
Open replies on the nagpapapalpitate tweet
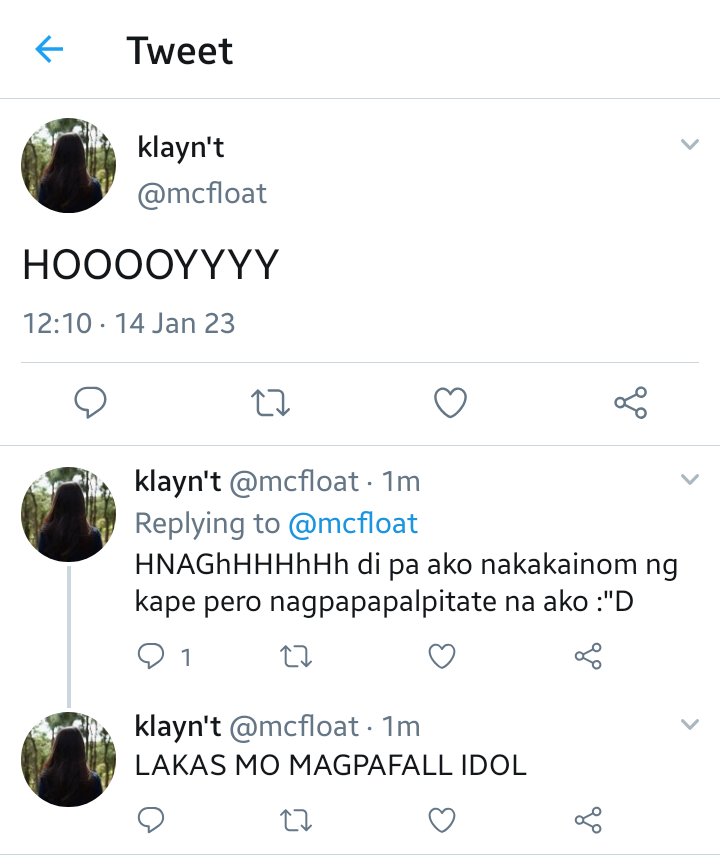163,657
